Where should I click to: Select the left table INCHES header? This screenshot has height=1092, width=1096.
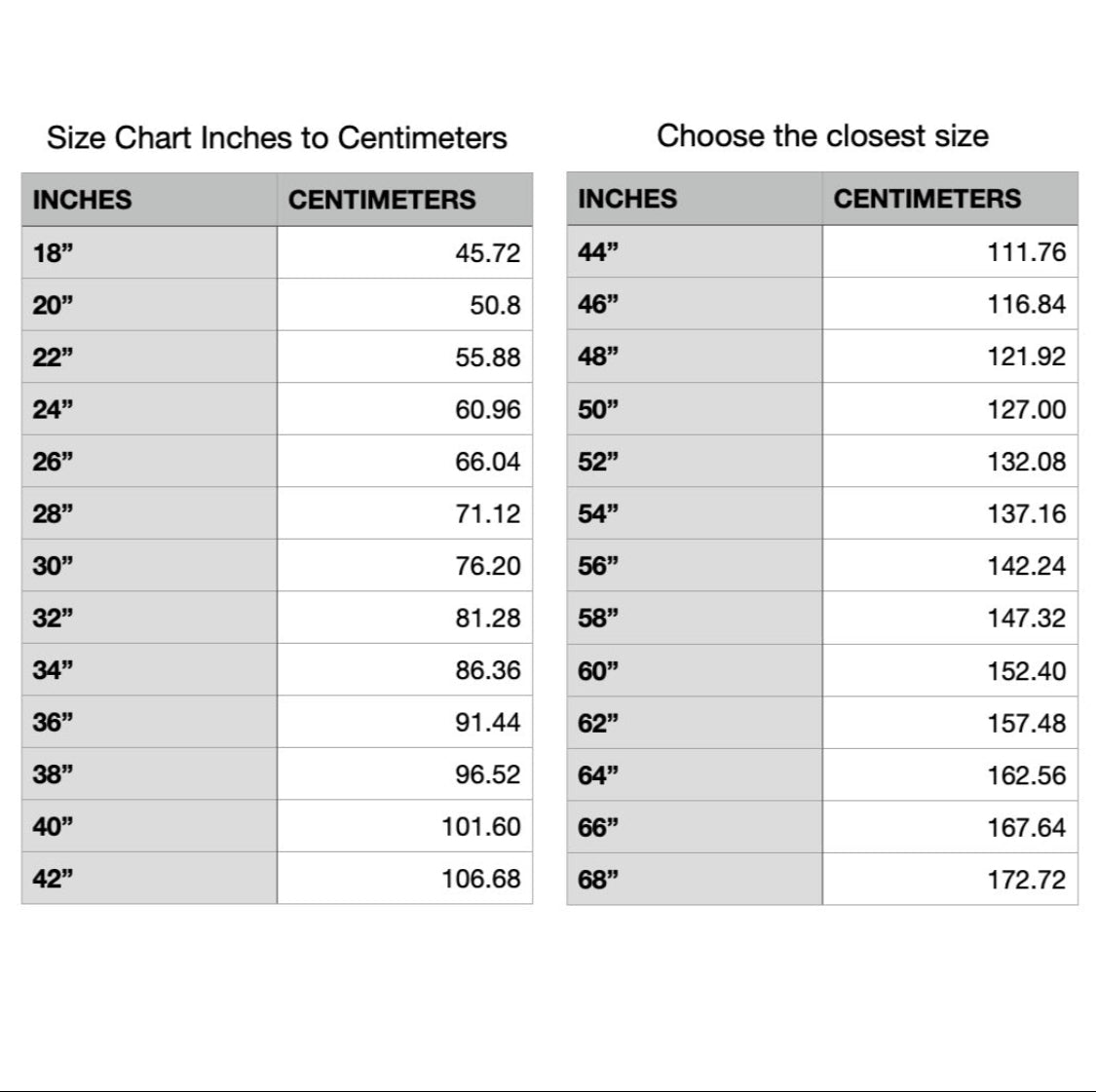82,200
